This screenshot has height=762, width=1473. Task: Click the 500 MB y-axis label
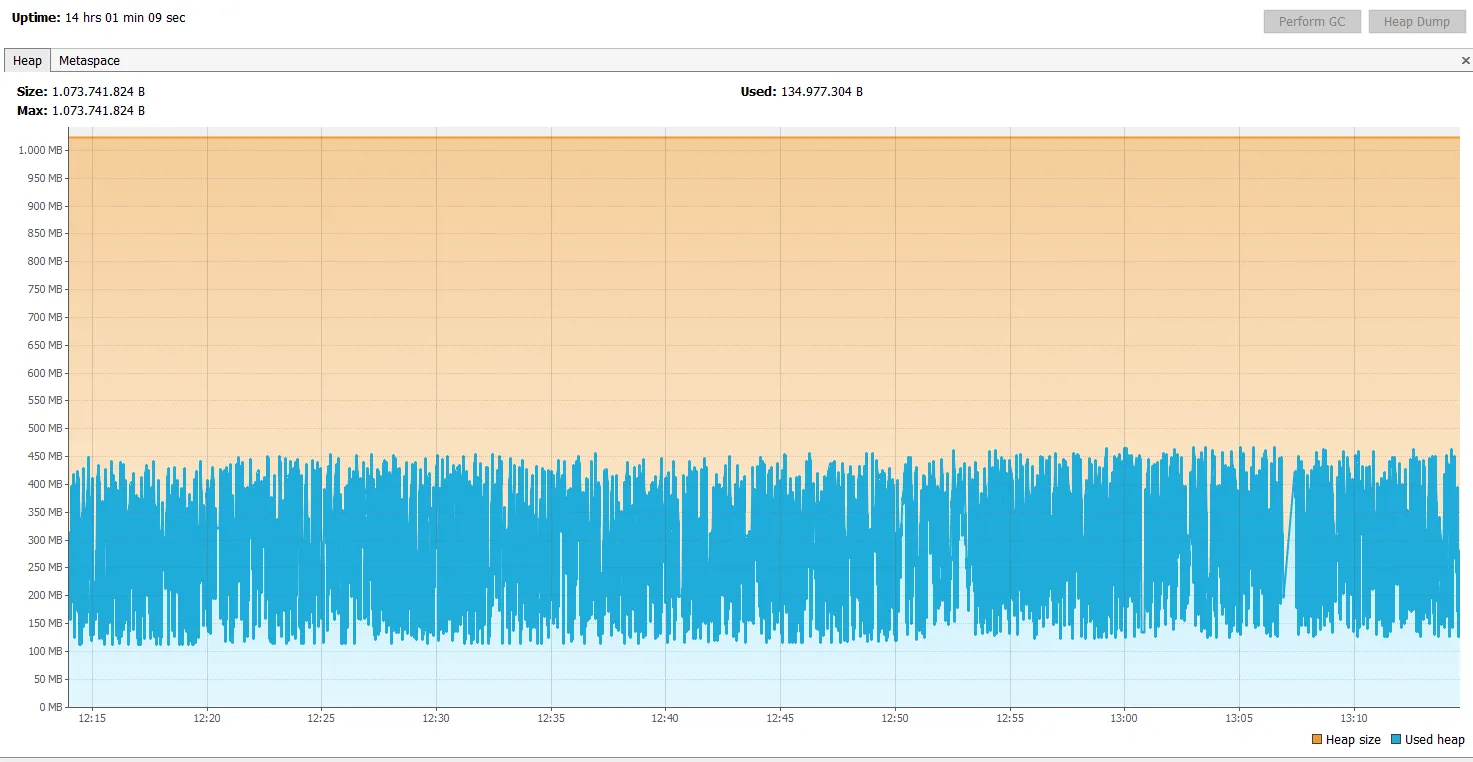(x=44, y=428)
